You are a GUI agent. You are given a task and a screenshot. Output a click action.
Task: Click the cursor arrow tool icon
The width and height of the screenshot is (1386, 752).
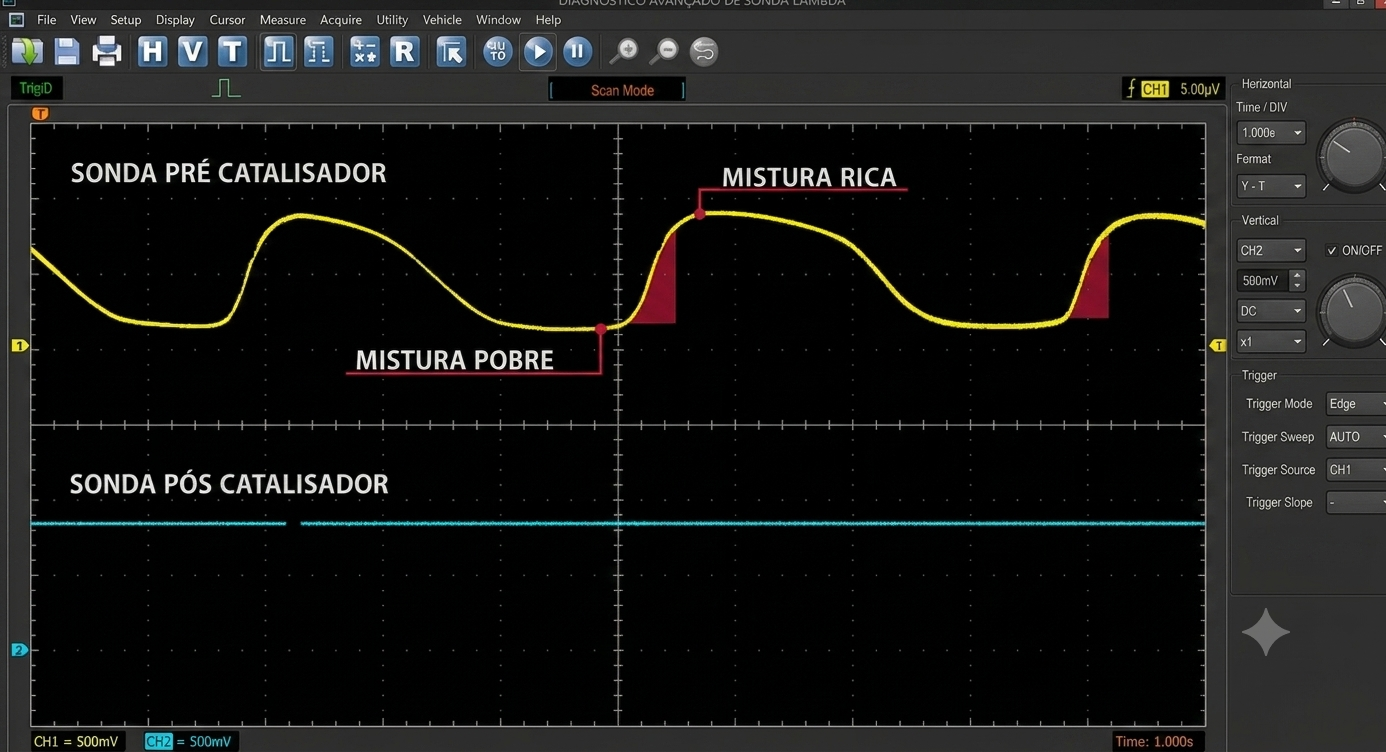pos(451,51)
